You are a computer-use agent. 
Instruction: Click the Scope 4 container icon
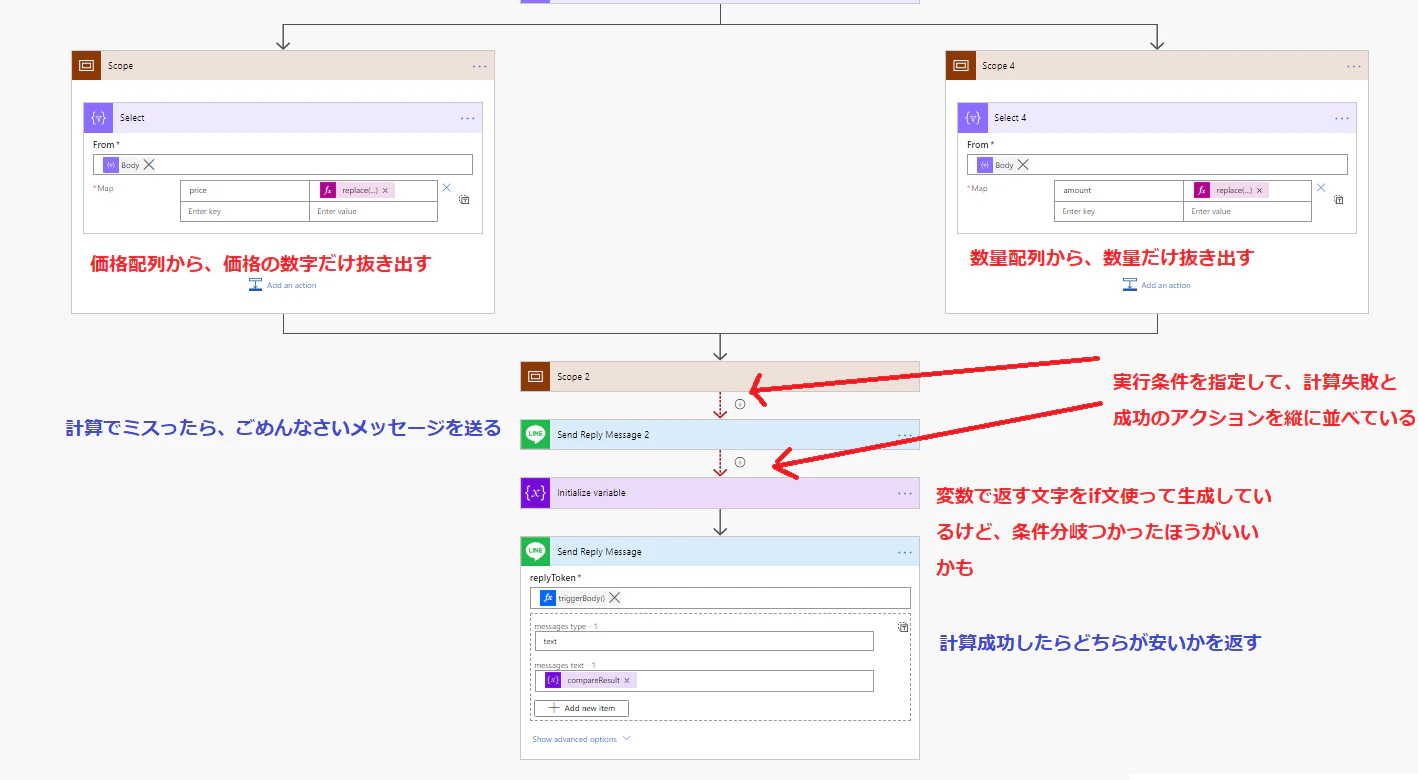(x=961, y=66)
